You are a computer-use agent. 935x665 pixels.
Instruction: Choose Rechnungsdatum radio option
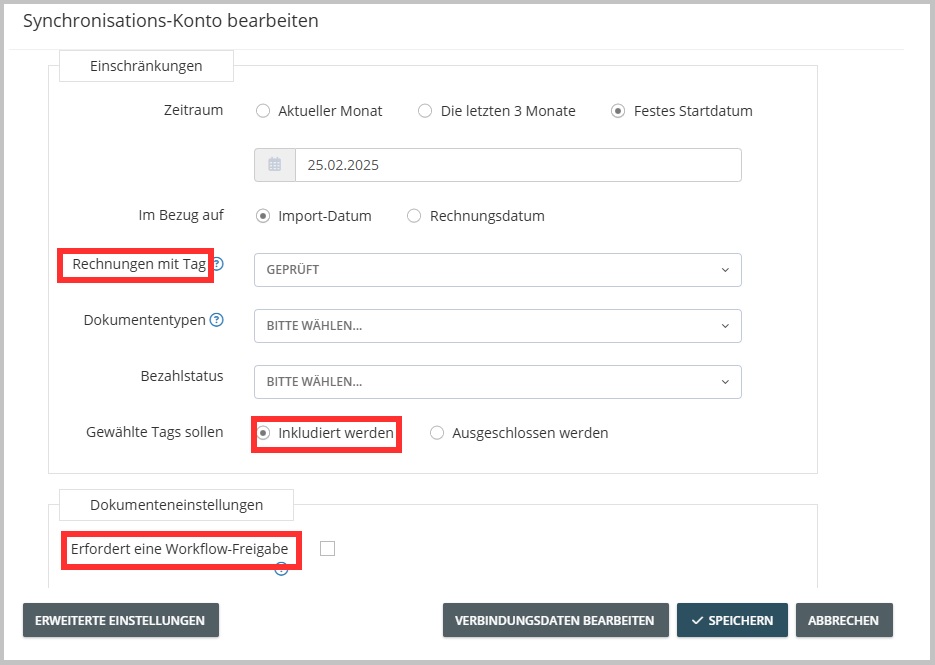(414, 216)
